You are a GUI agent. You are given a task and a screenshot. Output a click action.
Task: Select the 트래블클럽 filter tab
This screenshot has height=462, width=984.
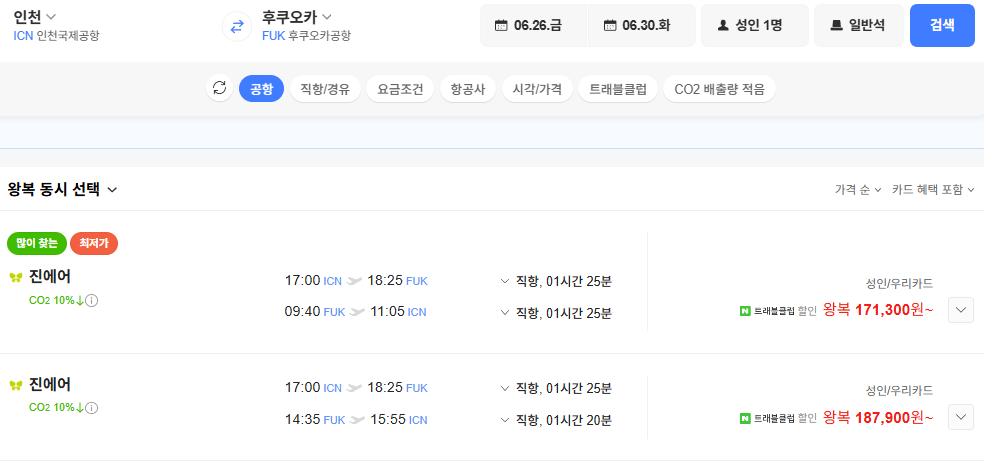click(618, 89)
